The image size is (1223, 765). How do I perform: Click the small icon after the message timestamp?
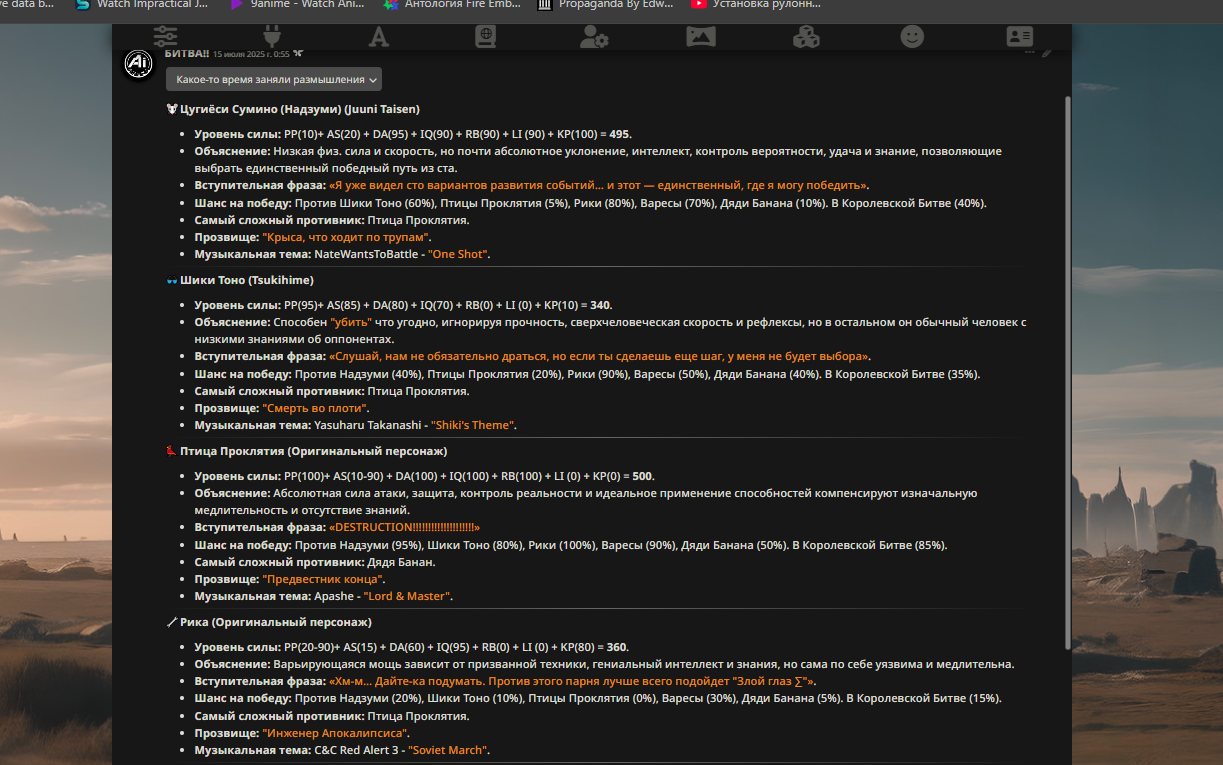point(298,54)
